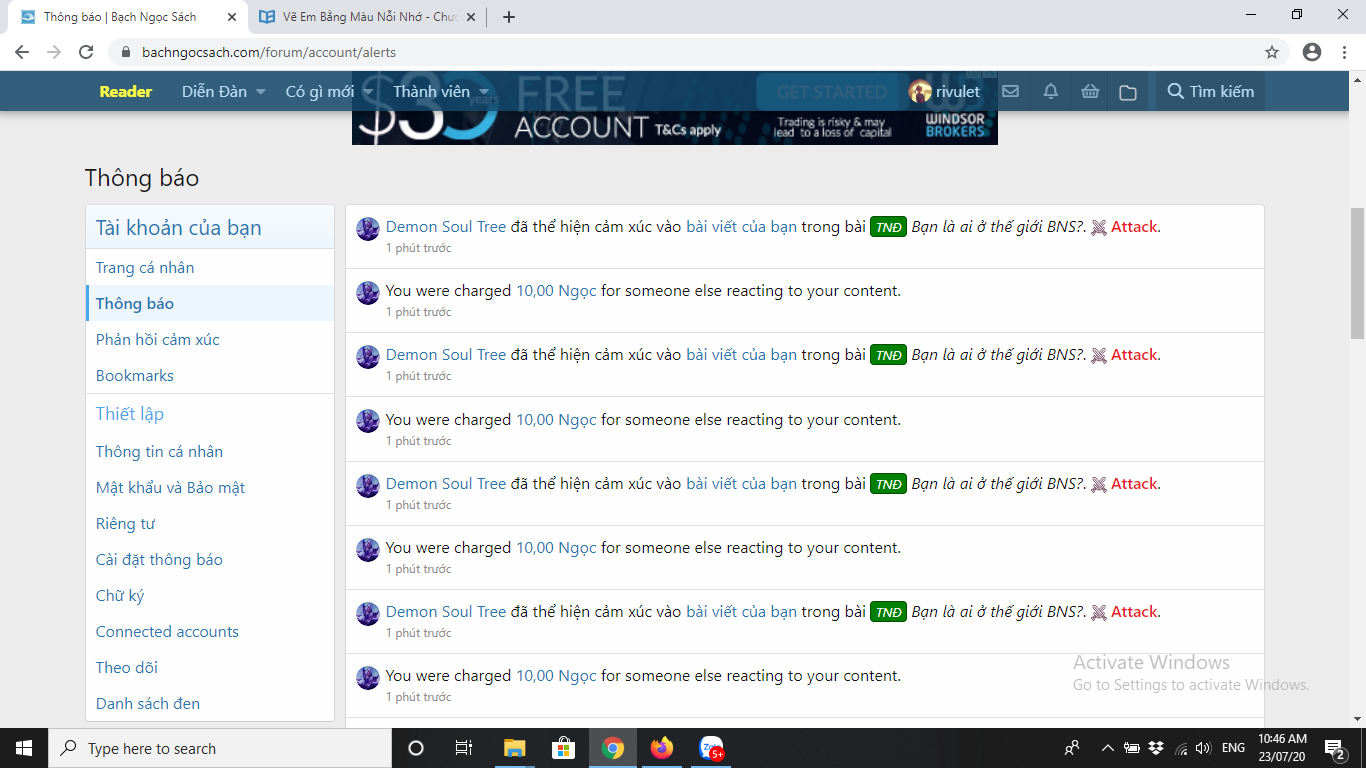Click the folder icon in forum navbar
Viewport: 1366px width, 768px height.
pos(1128,92)
